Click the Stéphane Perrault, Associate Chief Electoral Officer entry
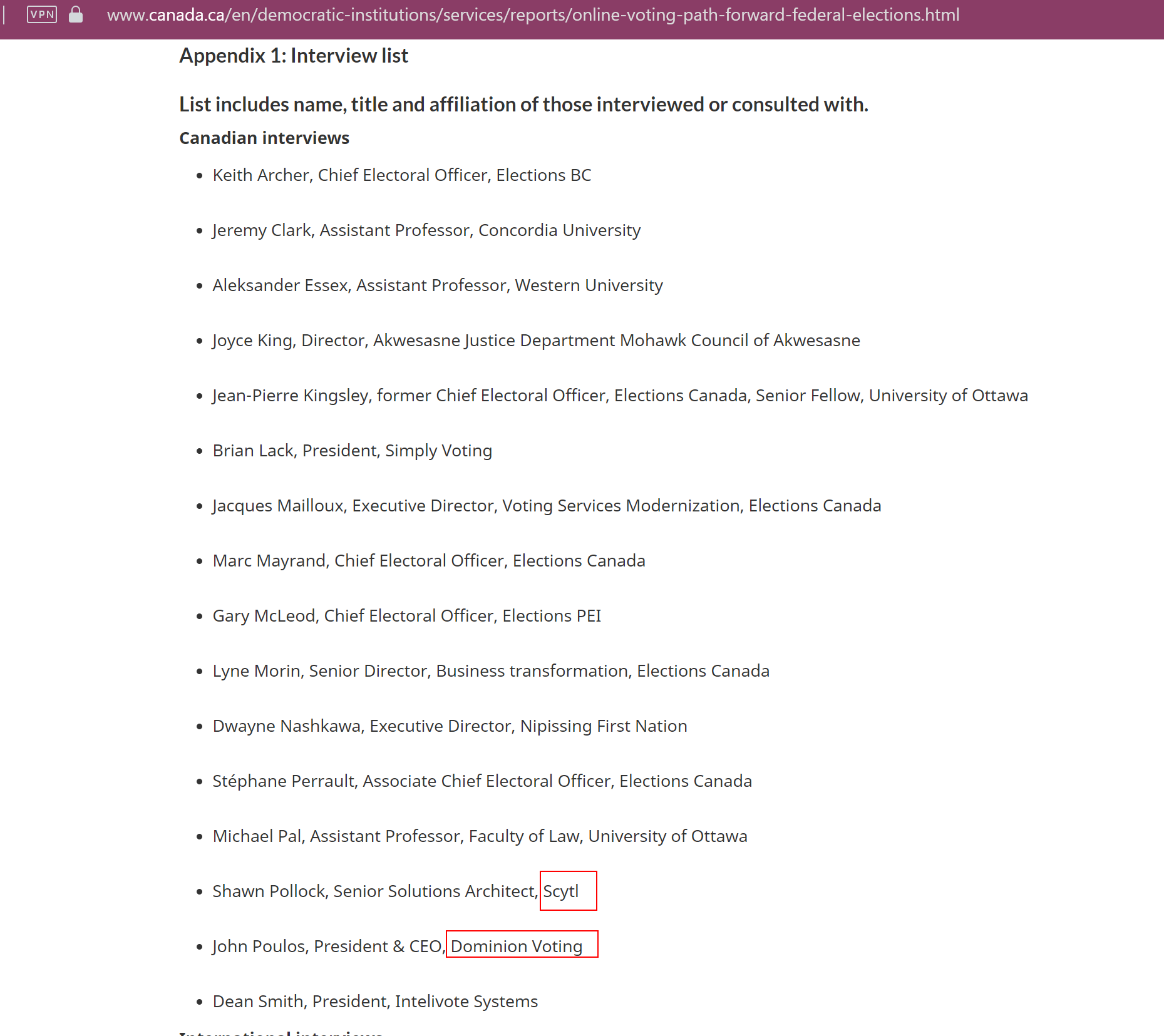 coord(482,781)
